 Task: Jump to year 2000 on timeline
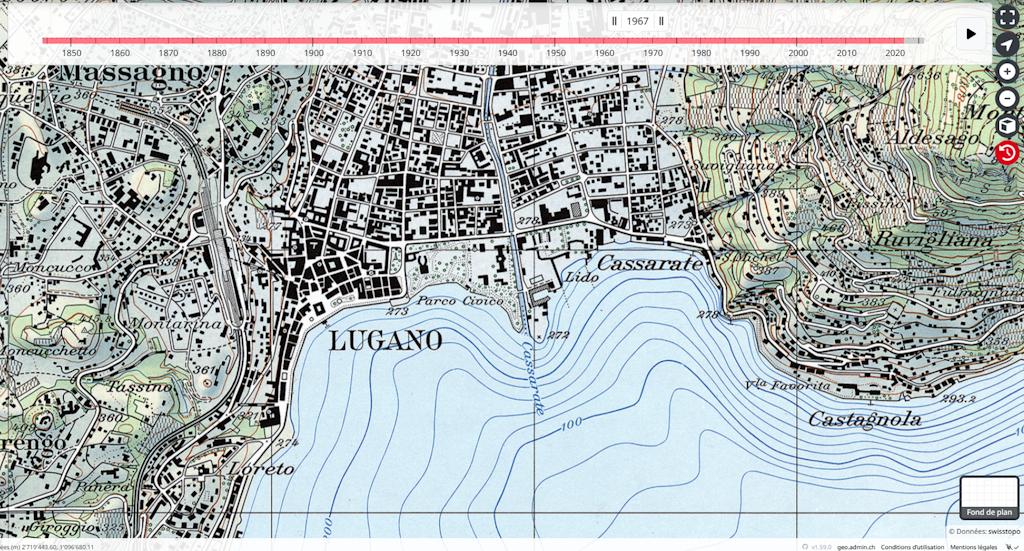[798, 41]
